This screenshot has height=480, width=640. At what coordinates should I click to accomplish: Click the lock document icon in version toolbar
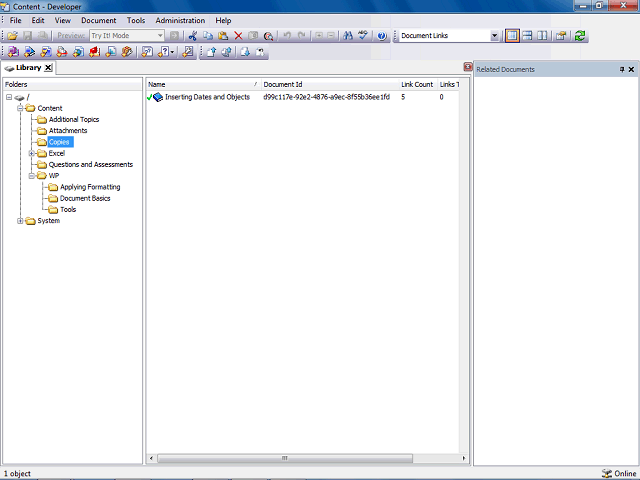[x=260, y=52]
